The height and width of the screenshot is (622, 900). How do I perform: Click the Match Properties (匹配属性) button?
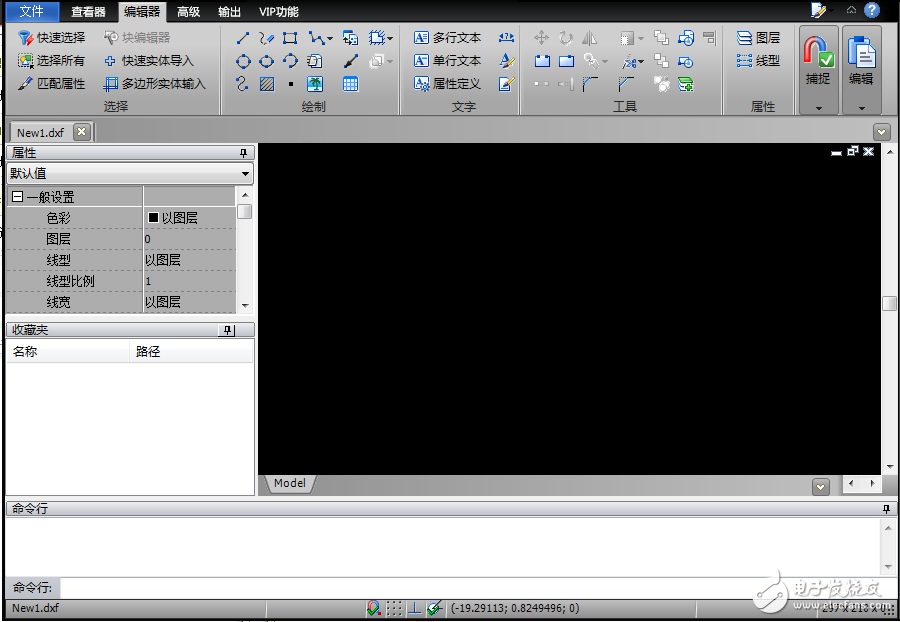[52, 84]
